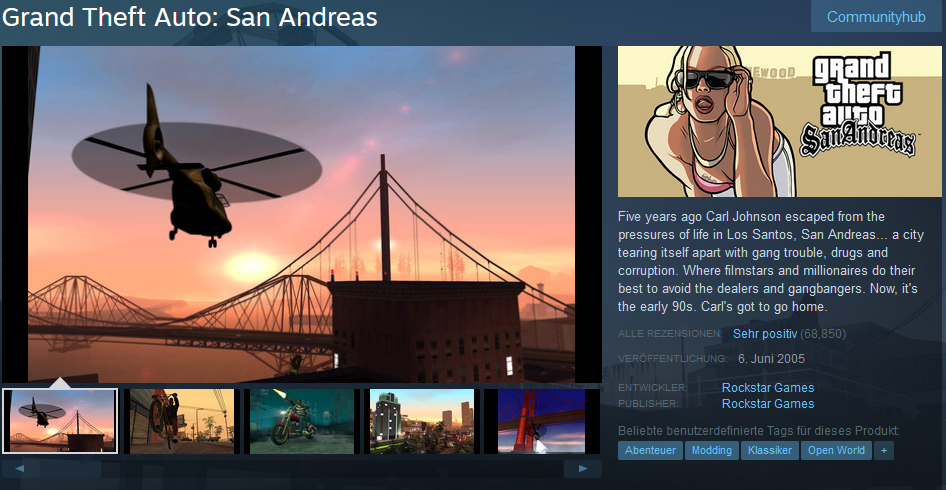Select the red bridge night thumbnail
Screen dimensions: 946x490
click(542, 421)
